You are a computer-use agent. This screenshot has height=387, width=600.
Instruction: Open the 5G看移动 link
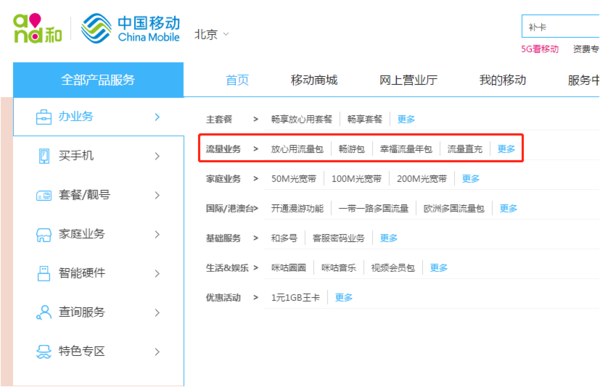540,49
